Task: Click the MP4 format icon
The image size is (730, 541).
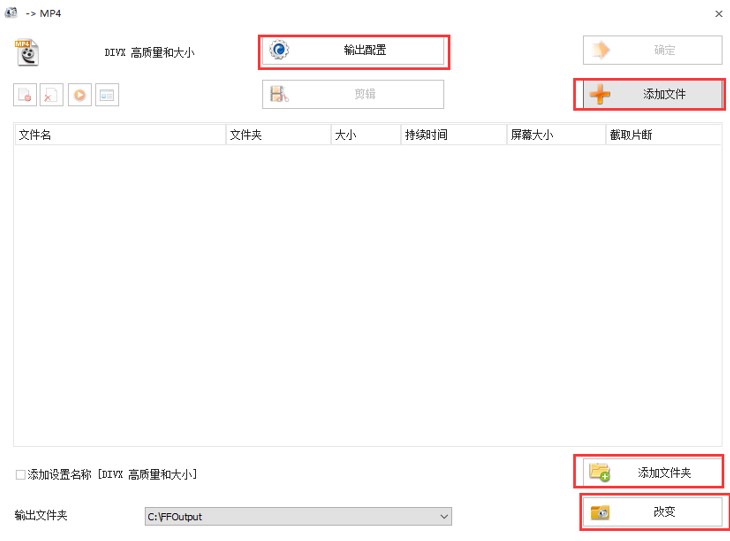Action: pos(27,51)
